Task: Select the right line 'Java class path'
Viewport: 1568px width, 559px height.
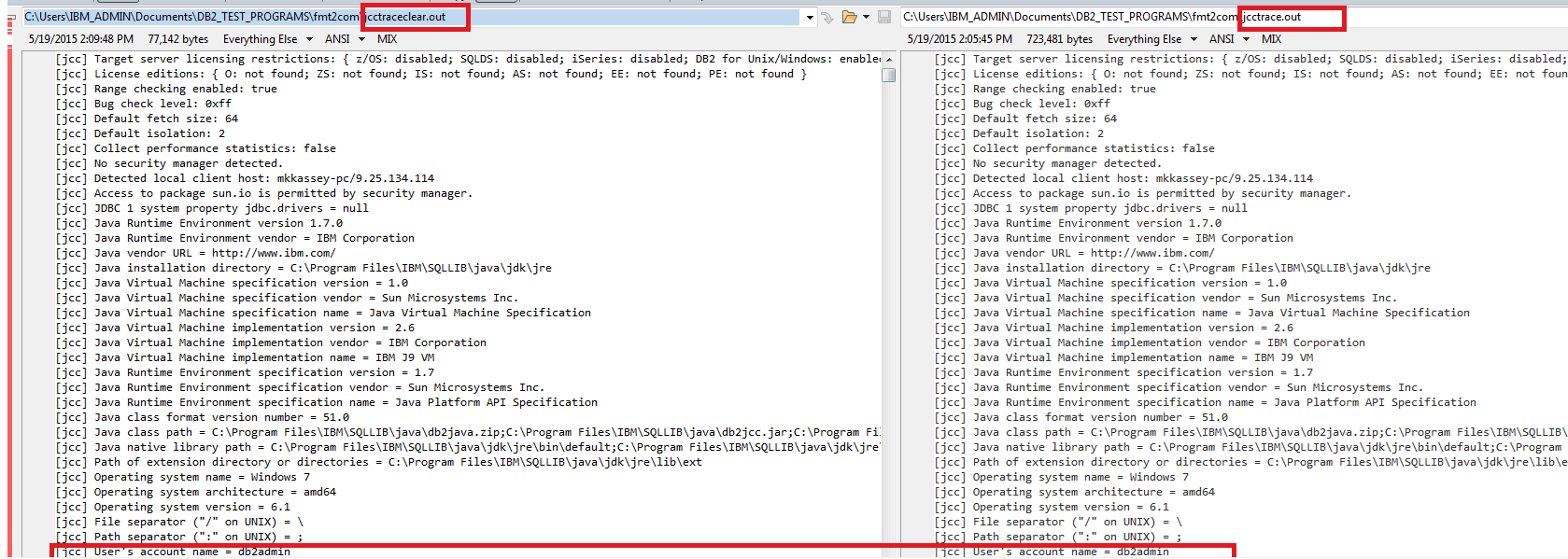Action: (x=1250, y=432)
